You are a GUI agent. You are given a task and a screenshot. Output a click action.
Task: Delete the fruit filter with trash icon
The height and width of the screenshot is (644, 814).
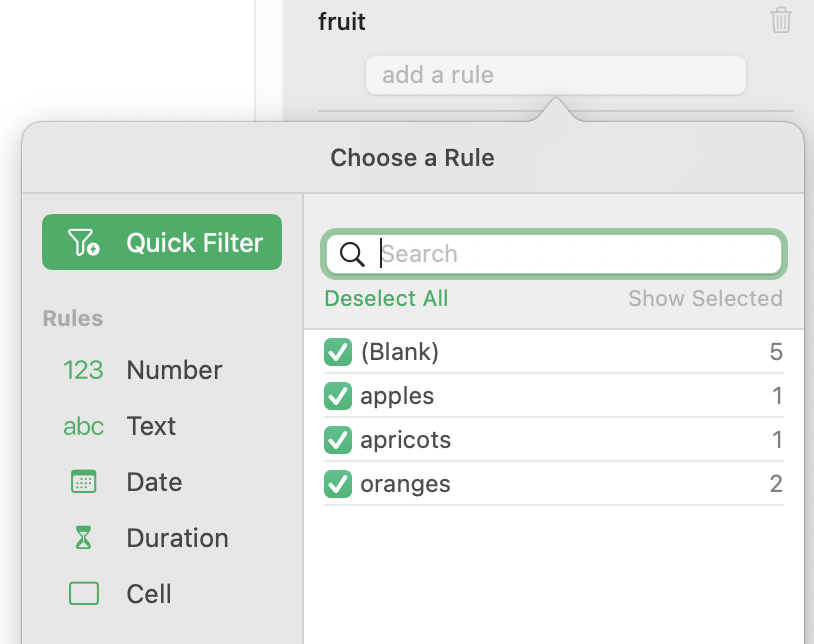coord(781,20)
